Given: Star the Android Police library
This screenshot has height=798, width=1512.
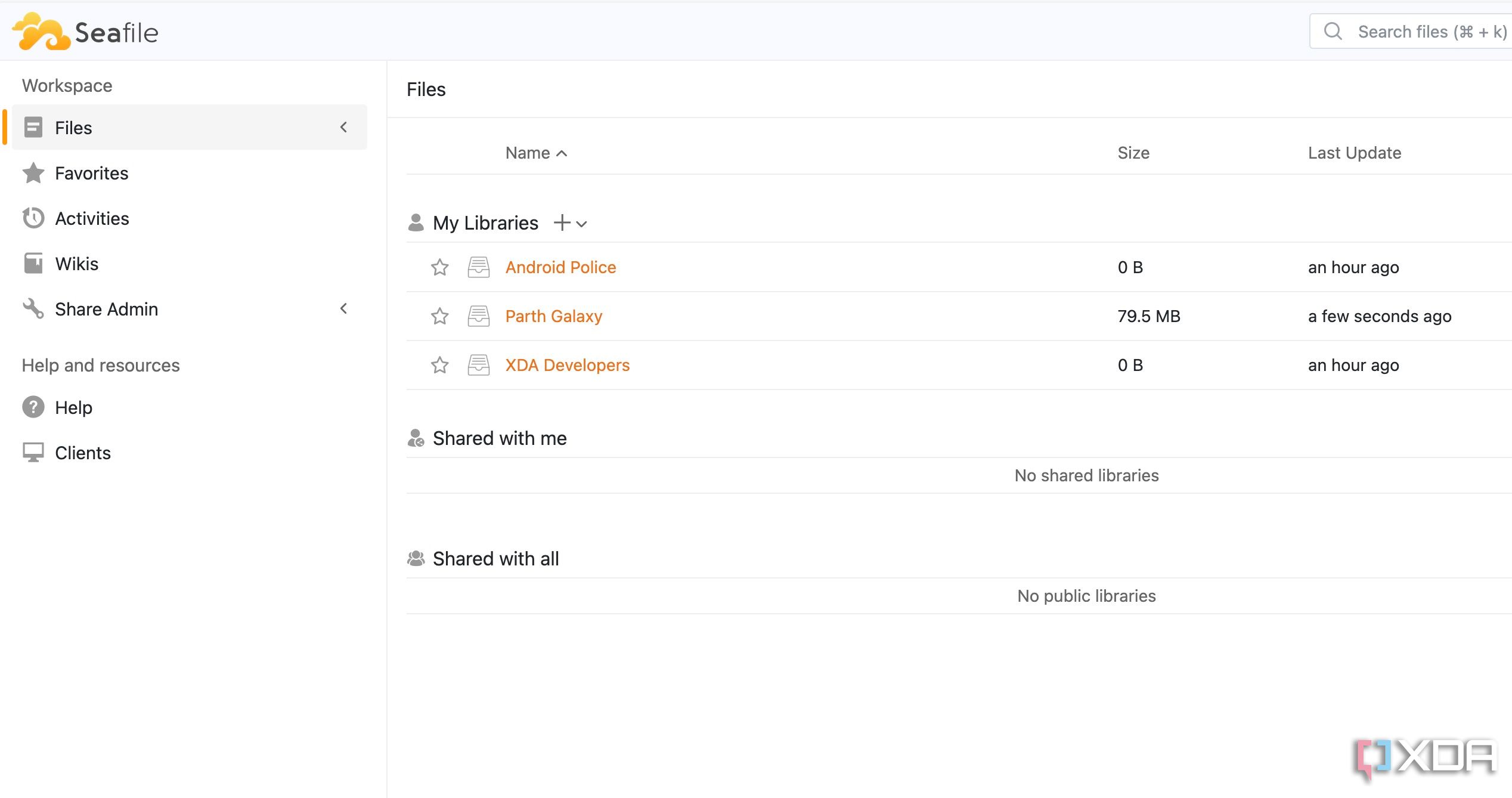Looking at the screenshot, I should pyautogui.click(x=440, y=267).
